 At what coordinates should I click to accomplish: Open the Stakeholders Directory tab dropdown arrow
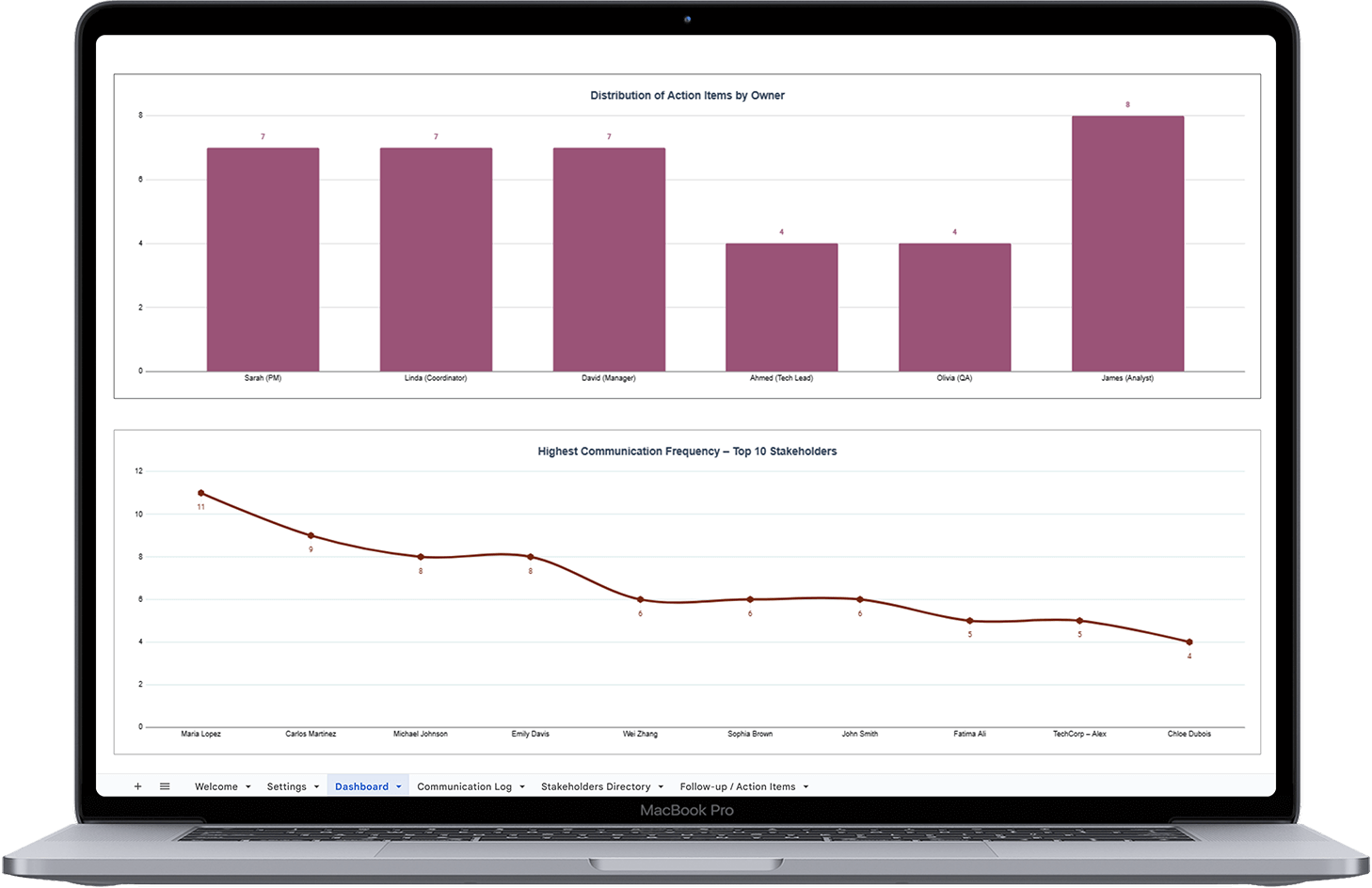[x=661, y=786]
